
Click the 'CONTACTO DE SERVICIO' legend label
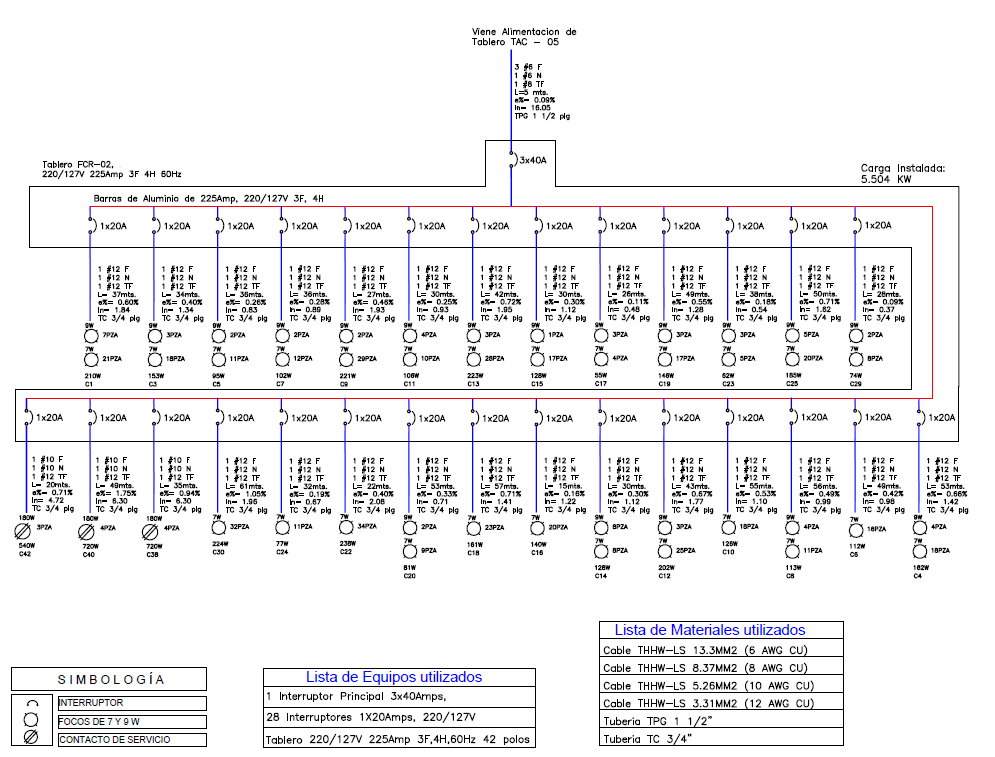[x=114, y=739]
